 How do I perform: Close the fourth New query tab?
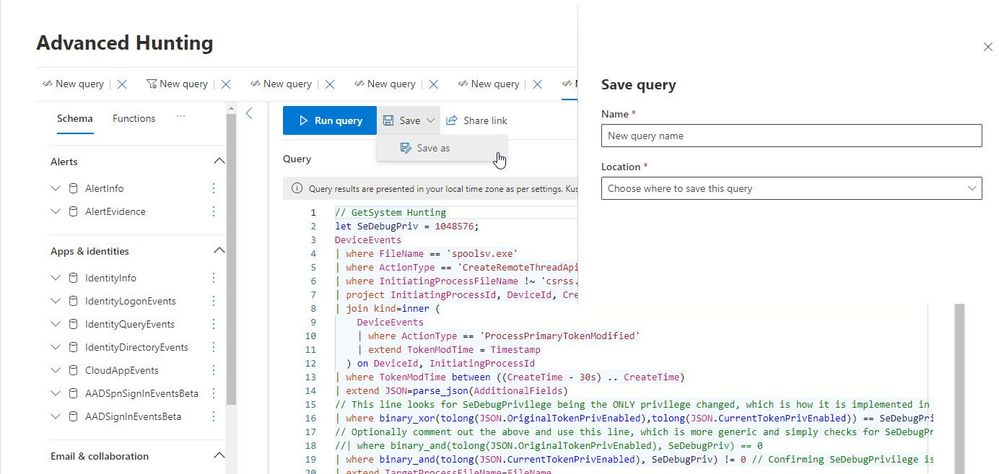coord(434,84)
